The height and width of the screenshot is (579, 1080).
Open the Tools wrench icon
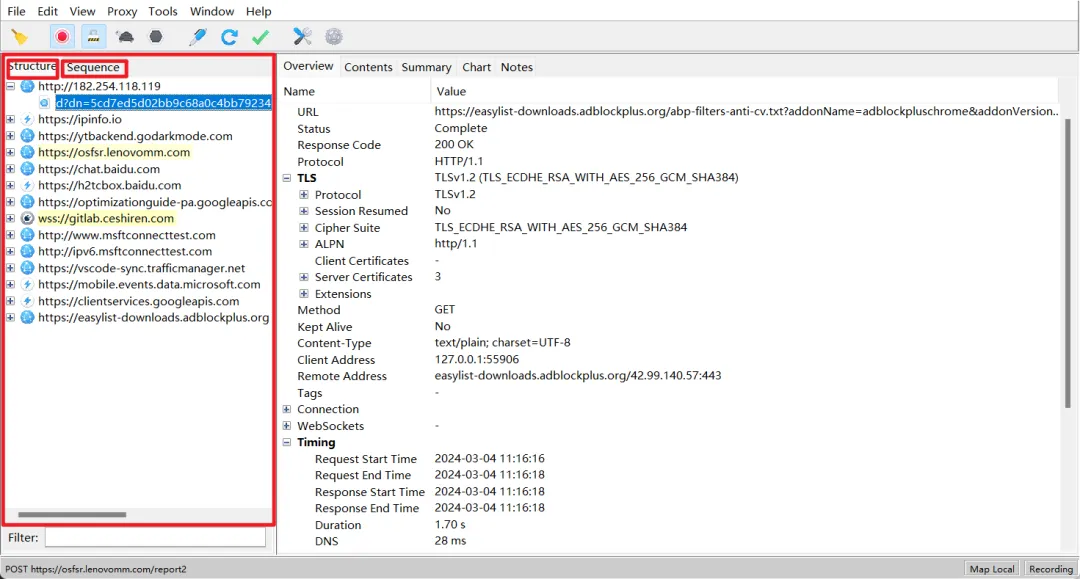click(x=302, y=36)
